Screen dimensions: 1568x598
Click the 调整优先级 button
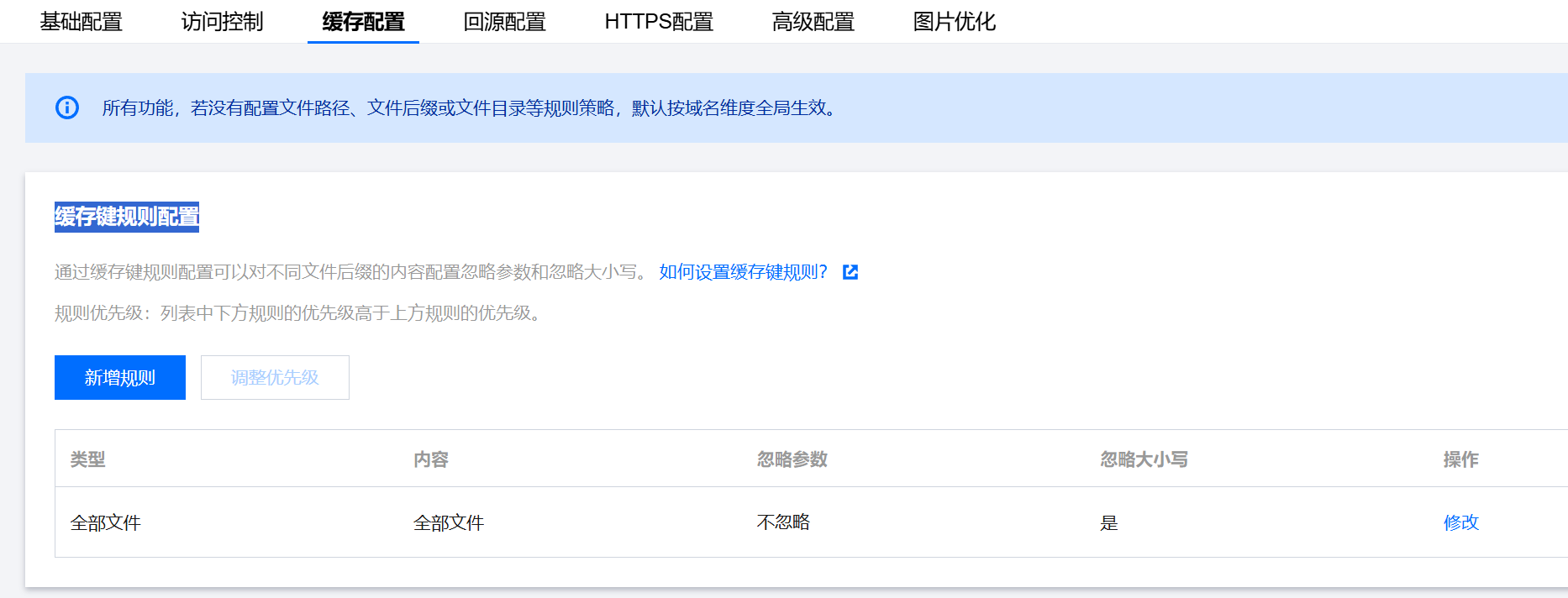(x=275, y=378)
